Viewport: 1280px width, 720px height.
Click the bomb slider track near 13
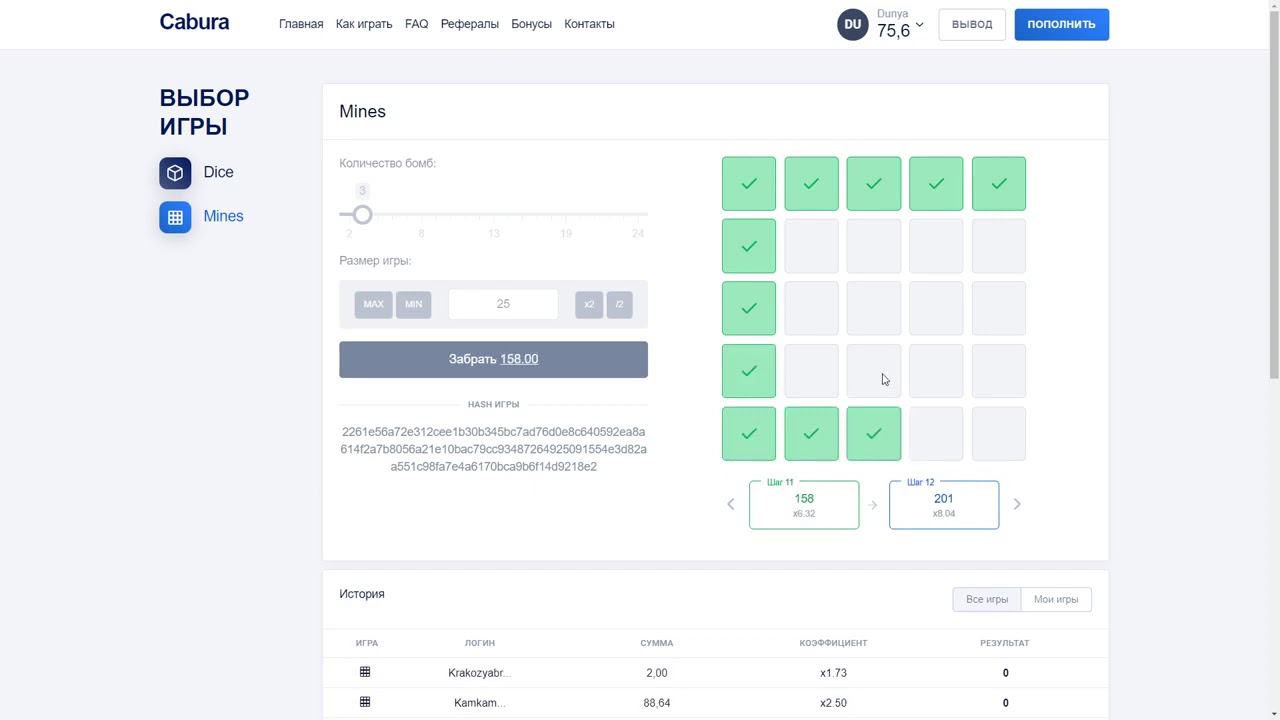point(493,215)
